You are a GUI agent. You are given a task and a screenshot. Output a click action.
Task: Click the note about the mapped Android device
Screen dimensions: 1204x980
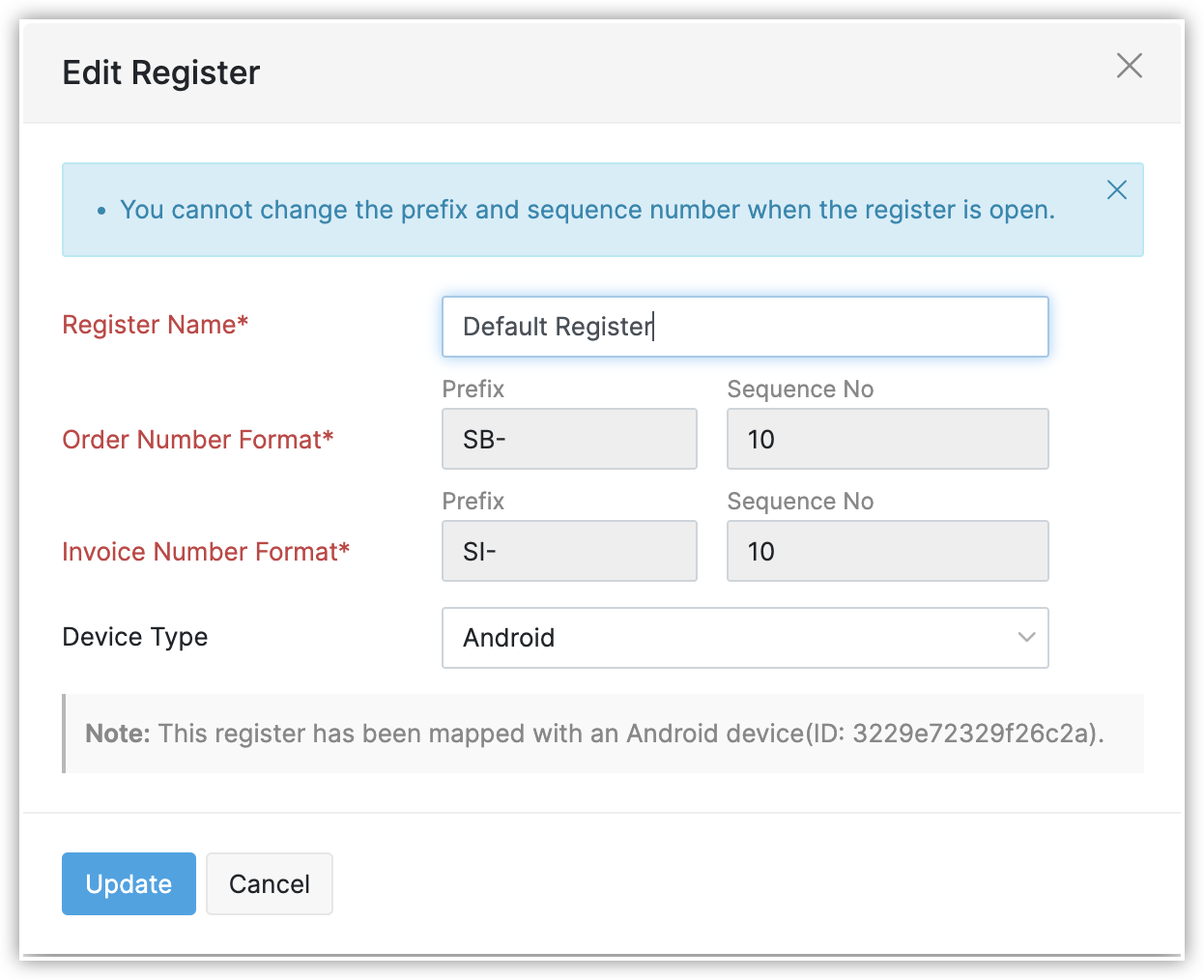coord(594,734)
